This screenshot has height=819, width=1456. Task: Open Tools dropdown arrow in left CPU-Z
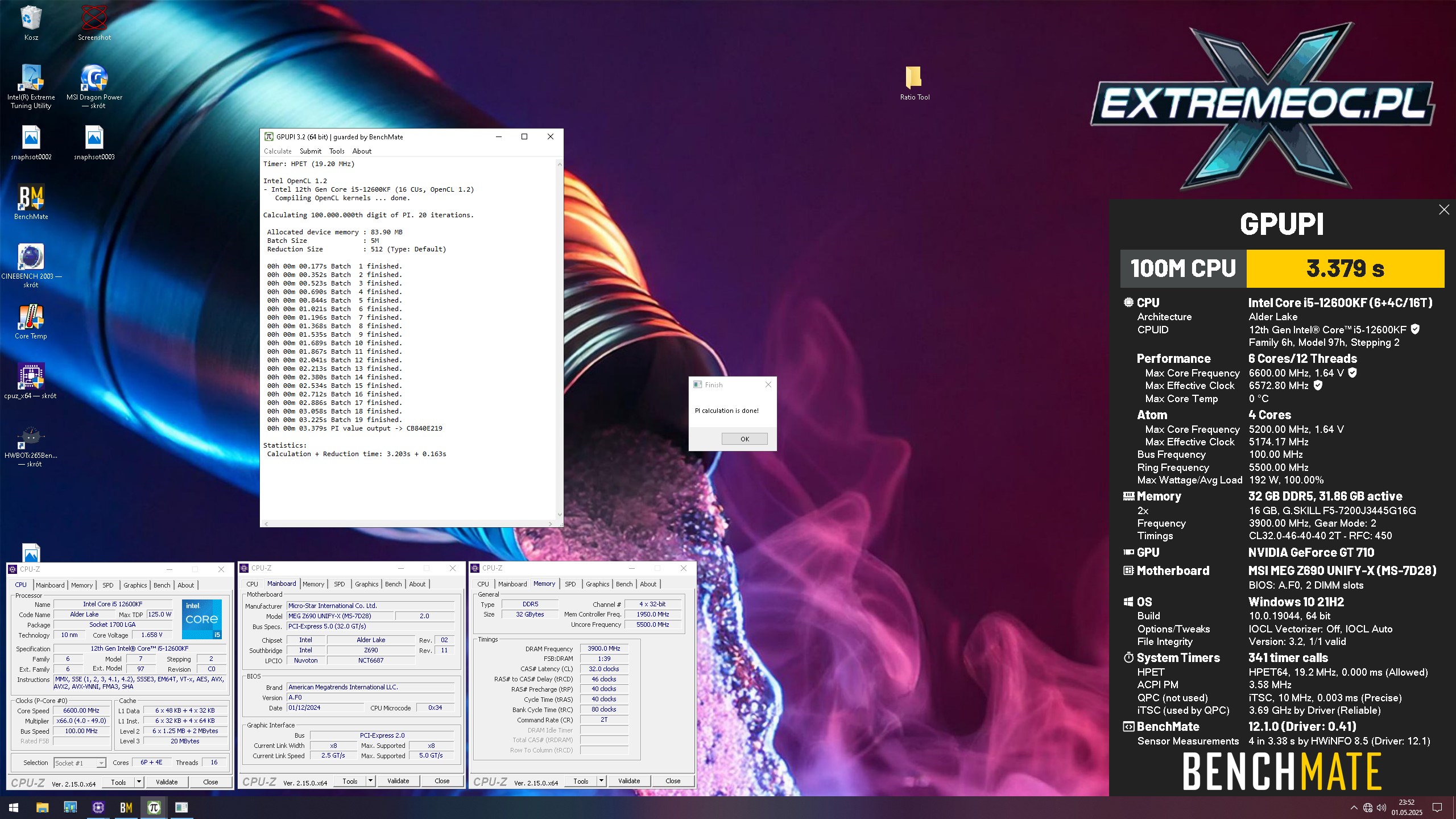138,782
